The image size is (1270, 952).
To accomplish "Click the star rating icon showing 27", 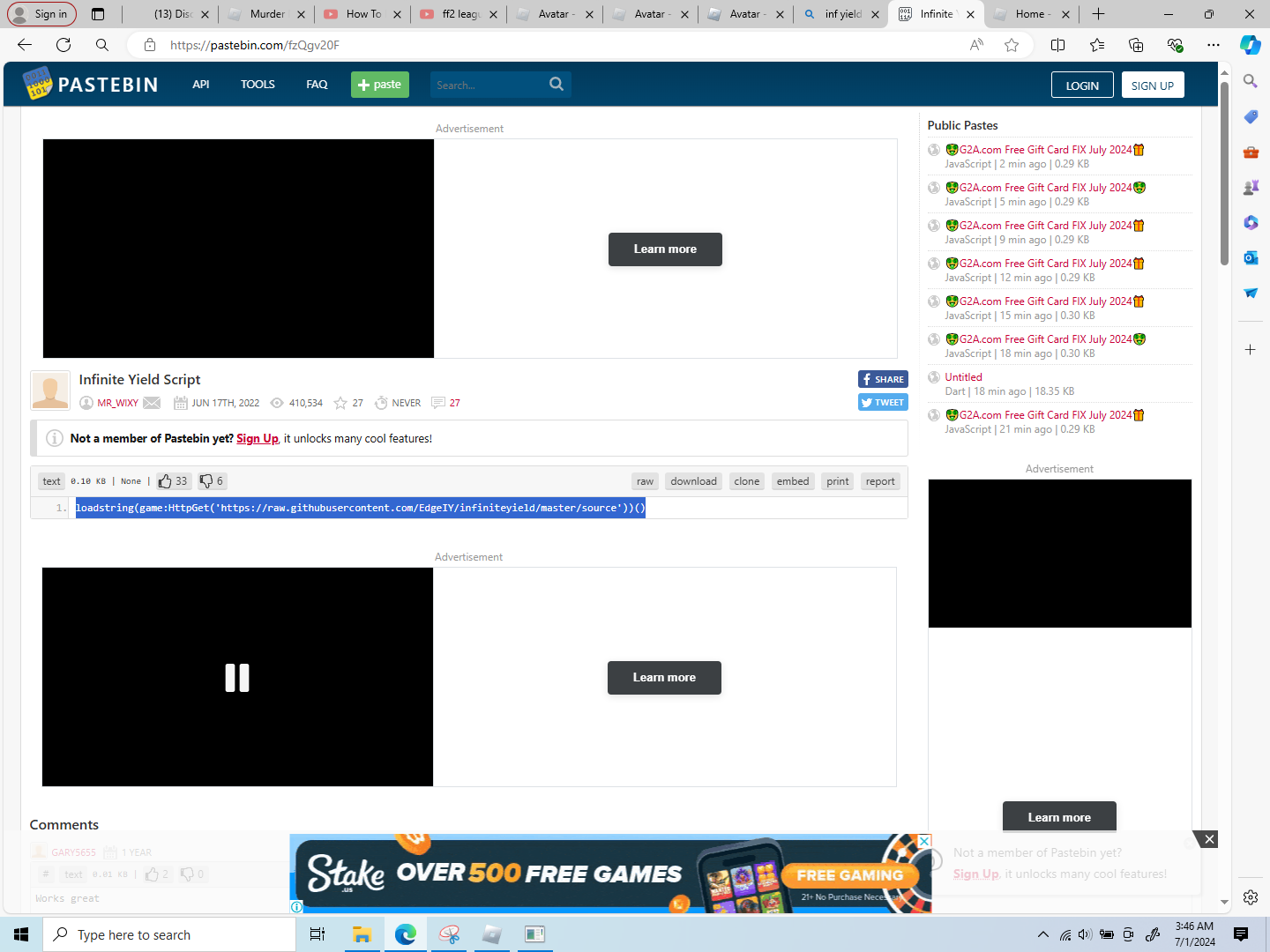I will 340,403.
